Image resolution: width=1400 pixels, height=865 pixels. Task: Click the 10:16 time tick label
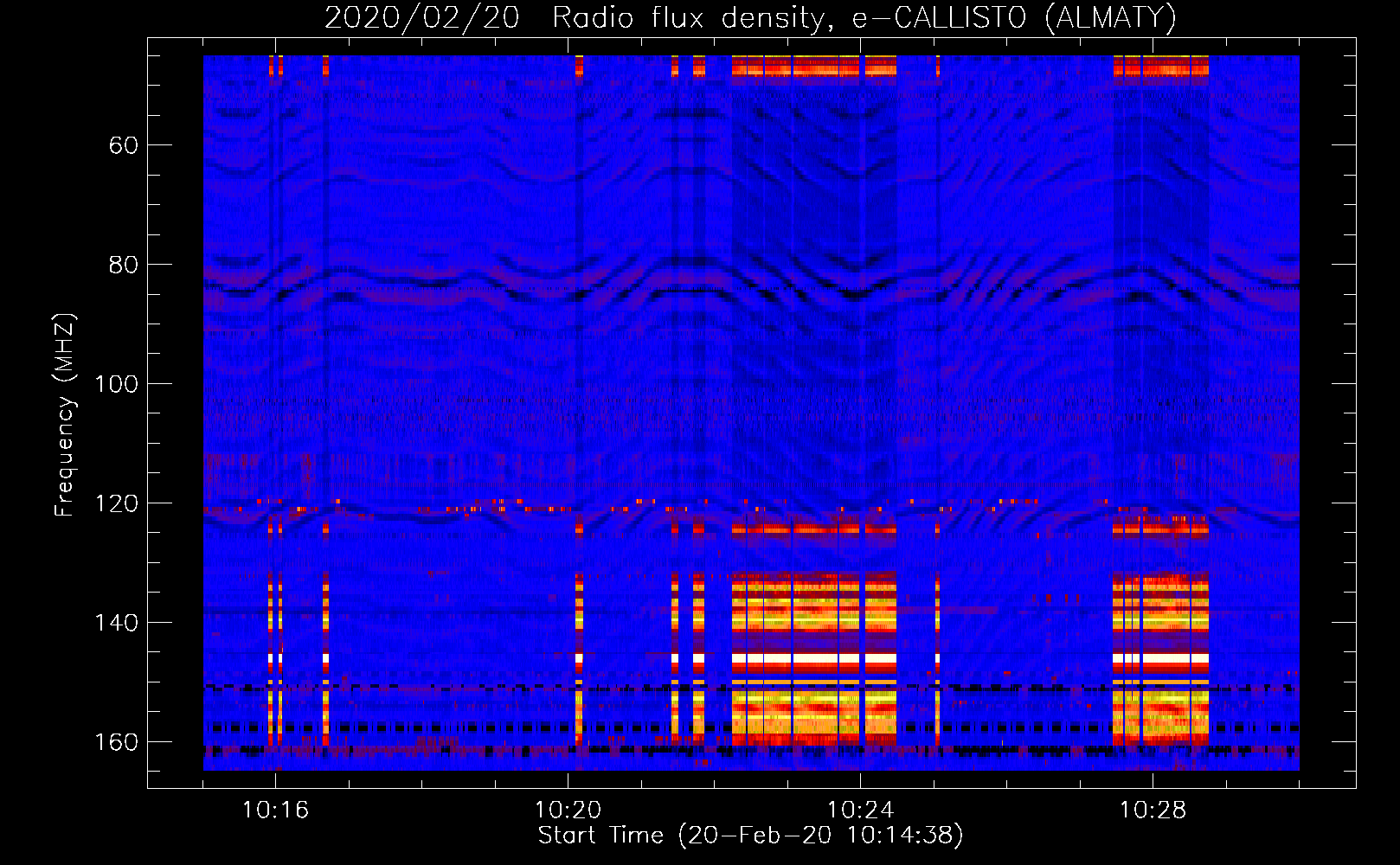click(x=275, y=811)
